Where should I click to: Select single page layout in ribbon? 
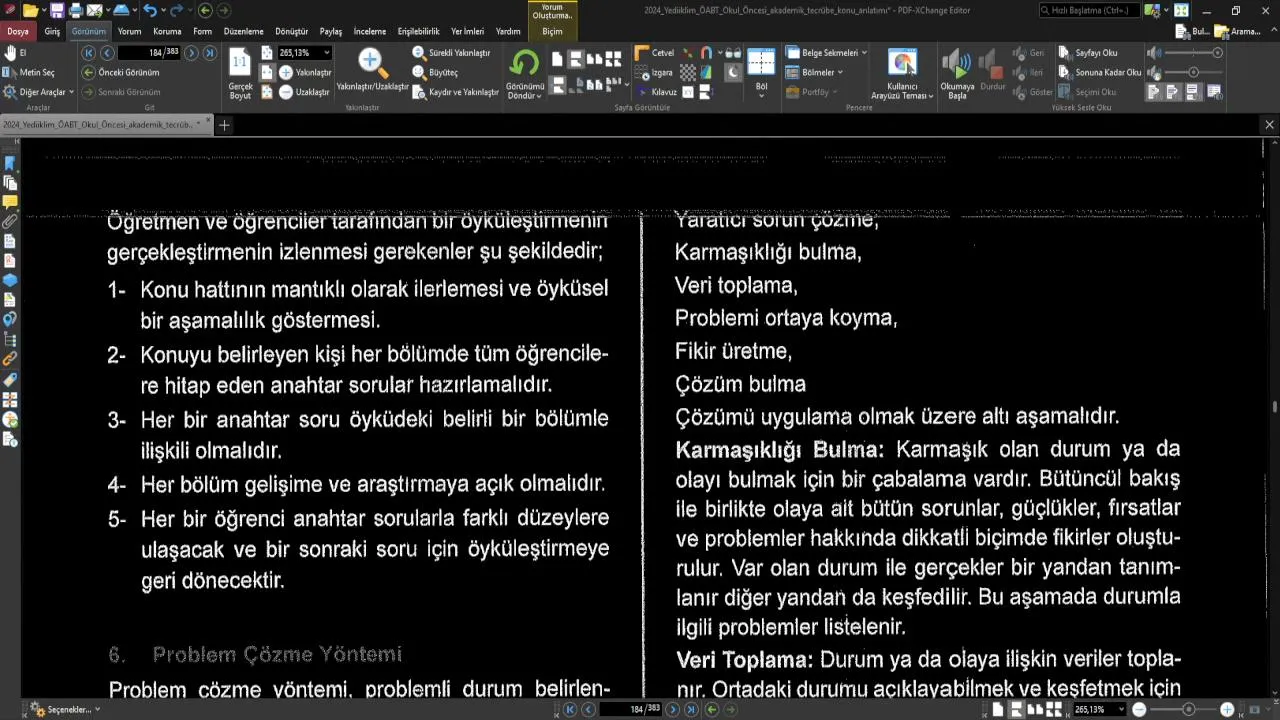(558, 58)
